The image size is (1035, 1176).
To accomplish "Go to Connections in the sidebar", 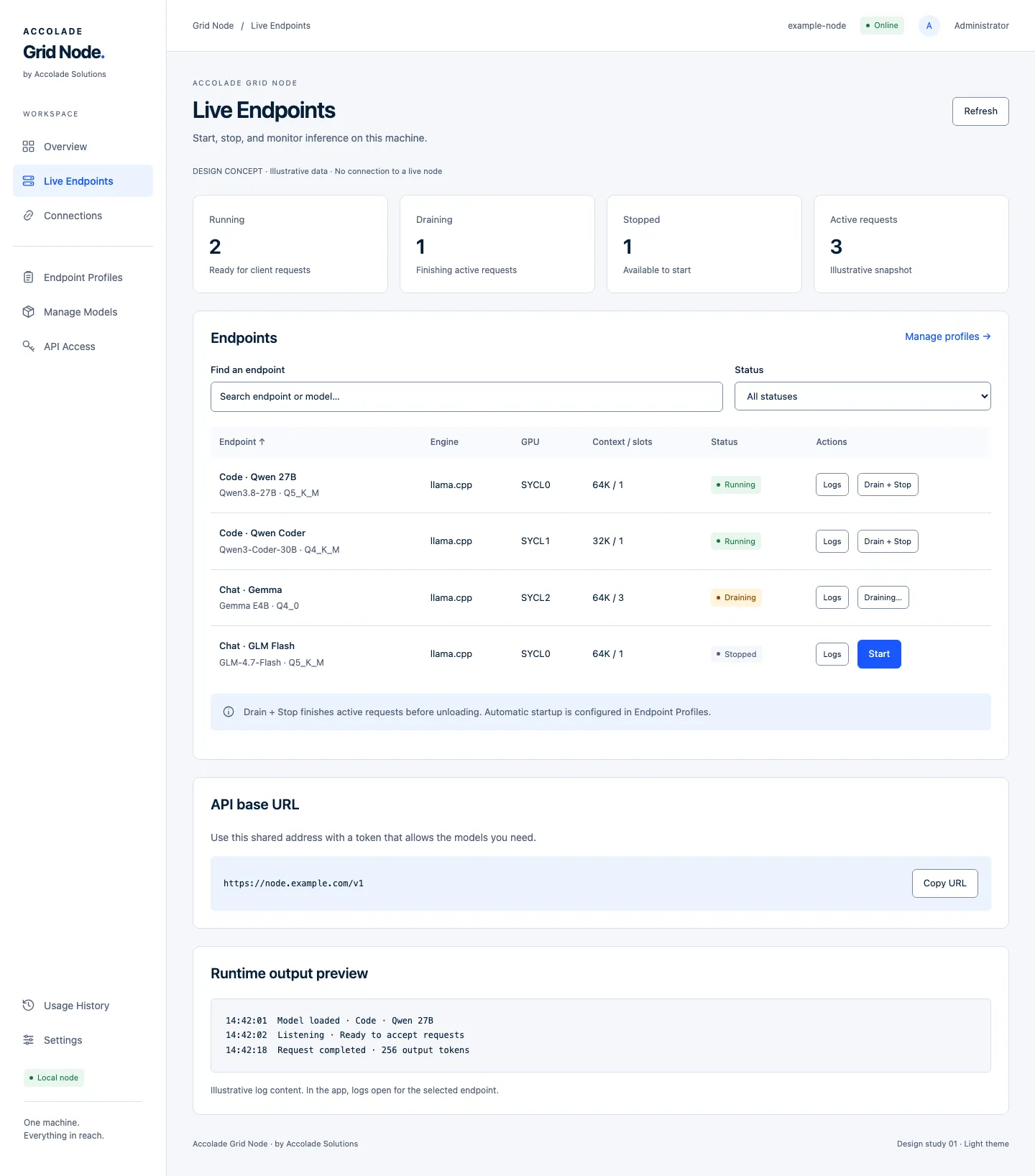I will pos(83,216).
